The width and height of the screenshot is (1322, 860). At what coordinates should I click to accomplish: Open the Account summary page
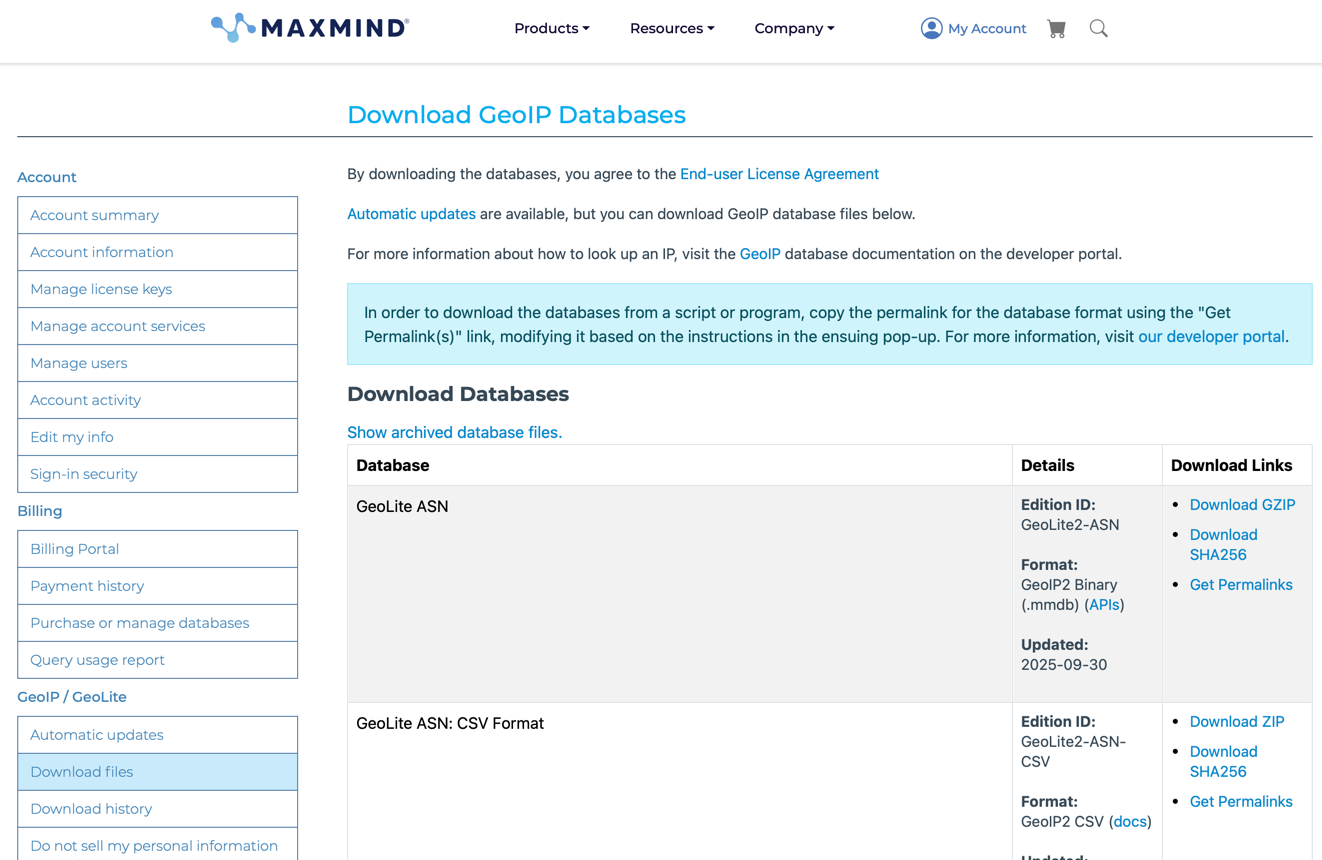157,215
